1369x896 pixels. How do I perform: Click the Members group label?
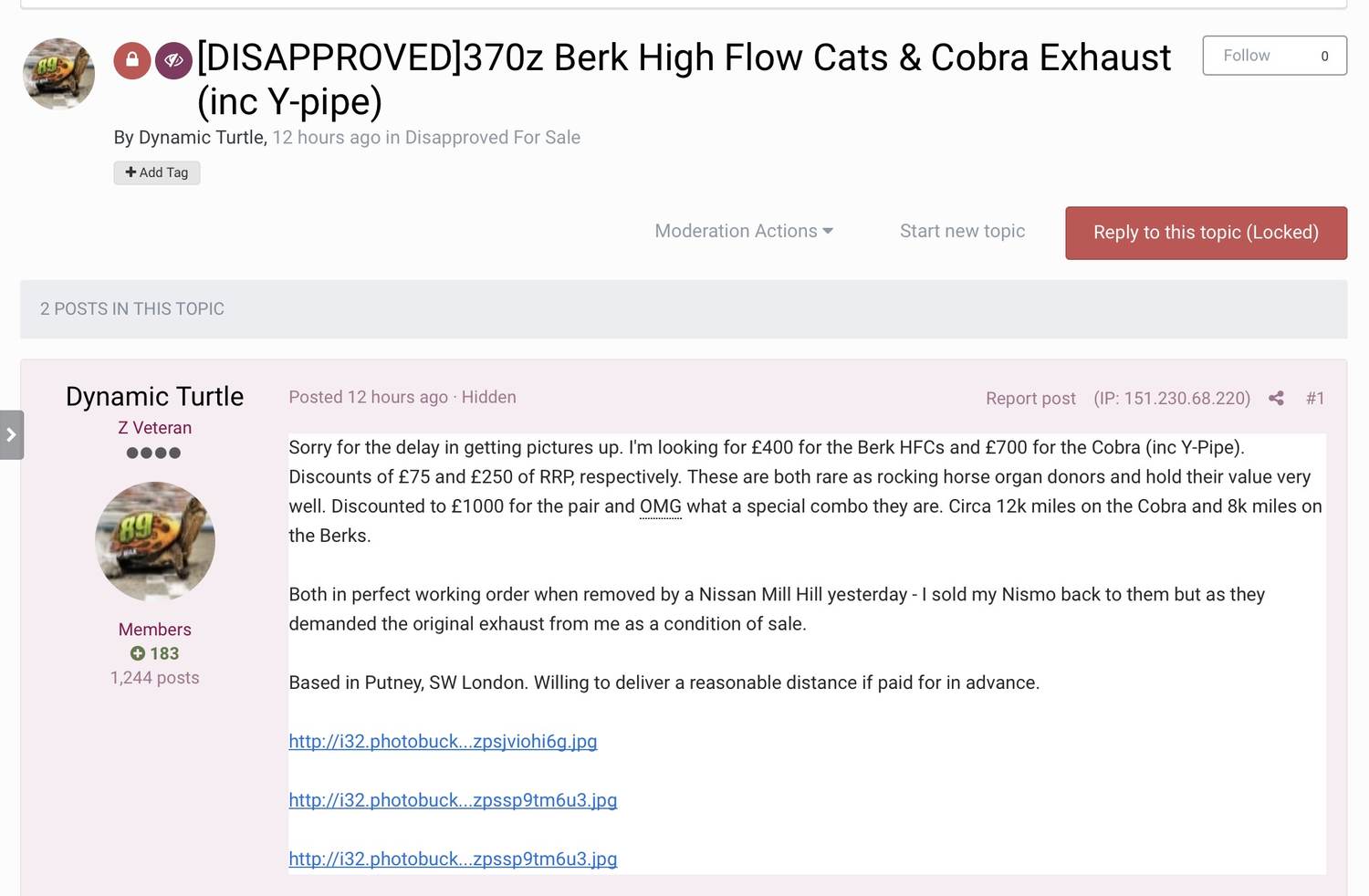[155, 630]
